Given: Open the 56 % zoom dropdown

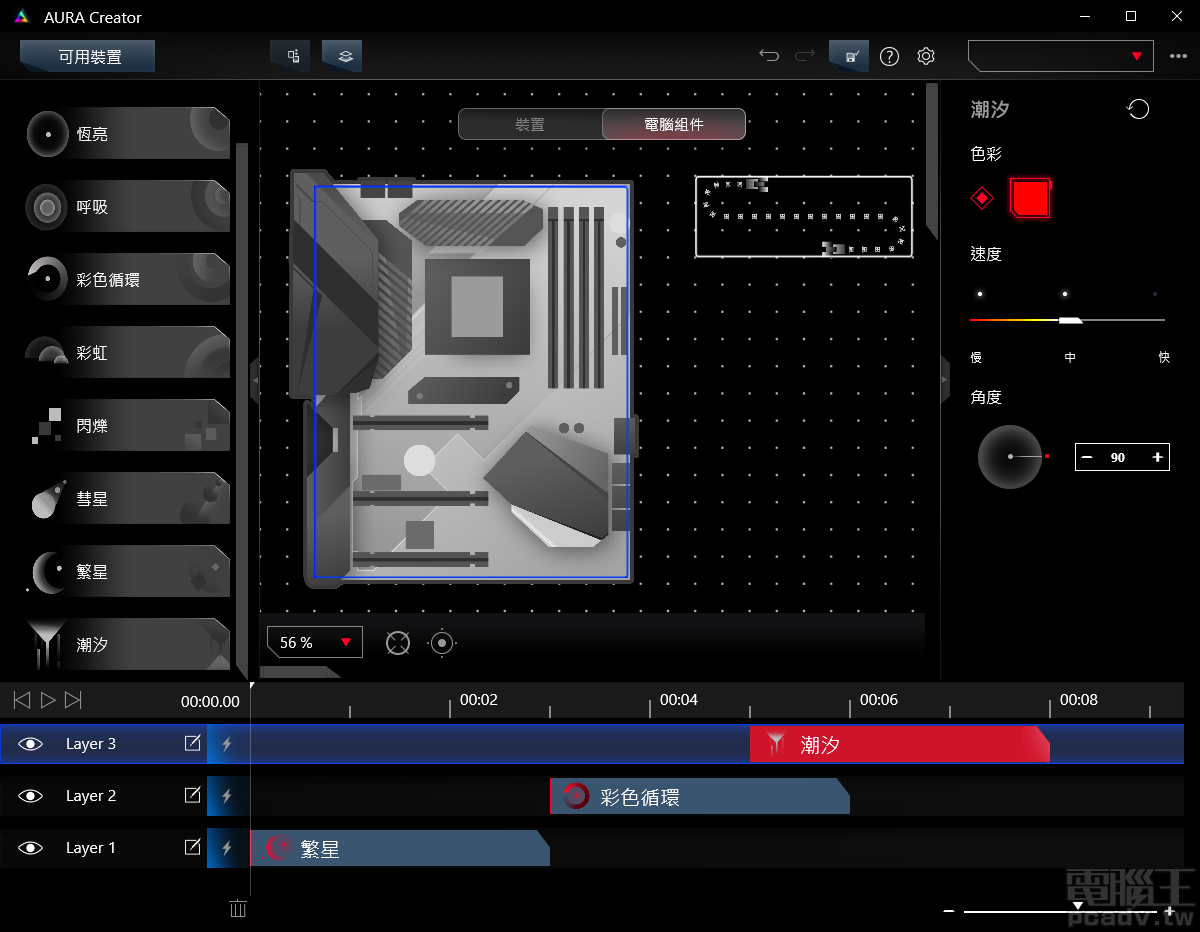Looking at the screenshot, I should 314,643.
